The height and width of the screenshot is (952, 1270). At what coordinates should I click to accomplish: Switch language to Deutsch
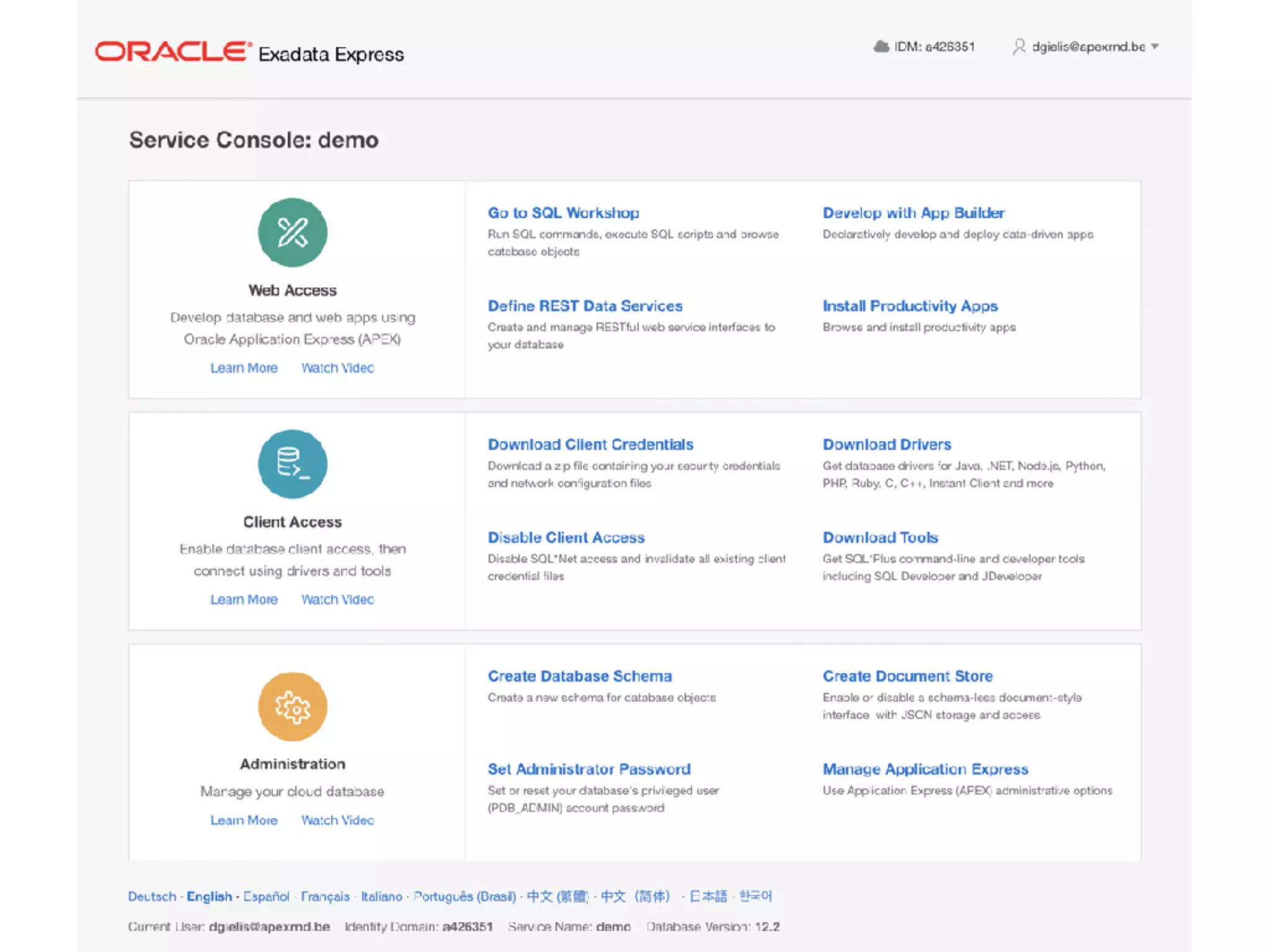(152, 896)
